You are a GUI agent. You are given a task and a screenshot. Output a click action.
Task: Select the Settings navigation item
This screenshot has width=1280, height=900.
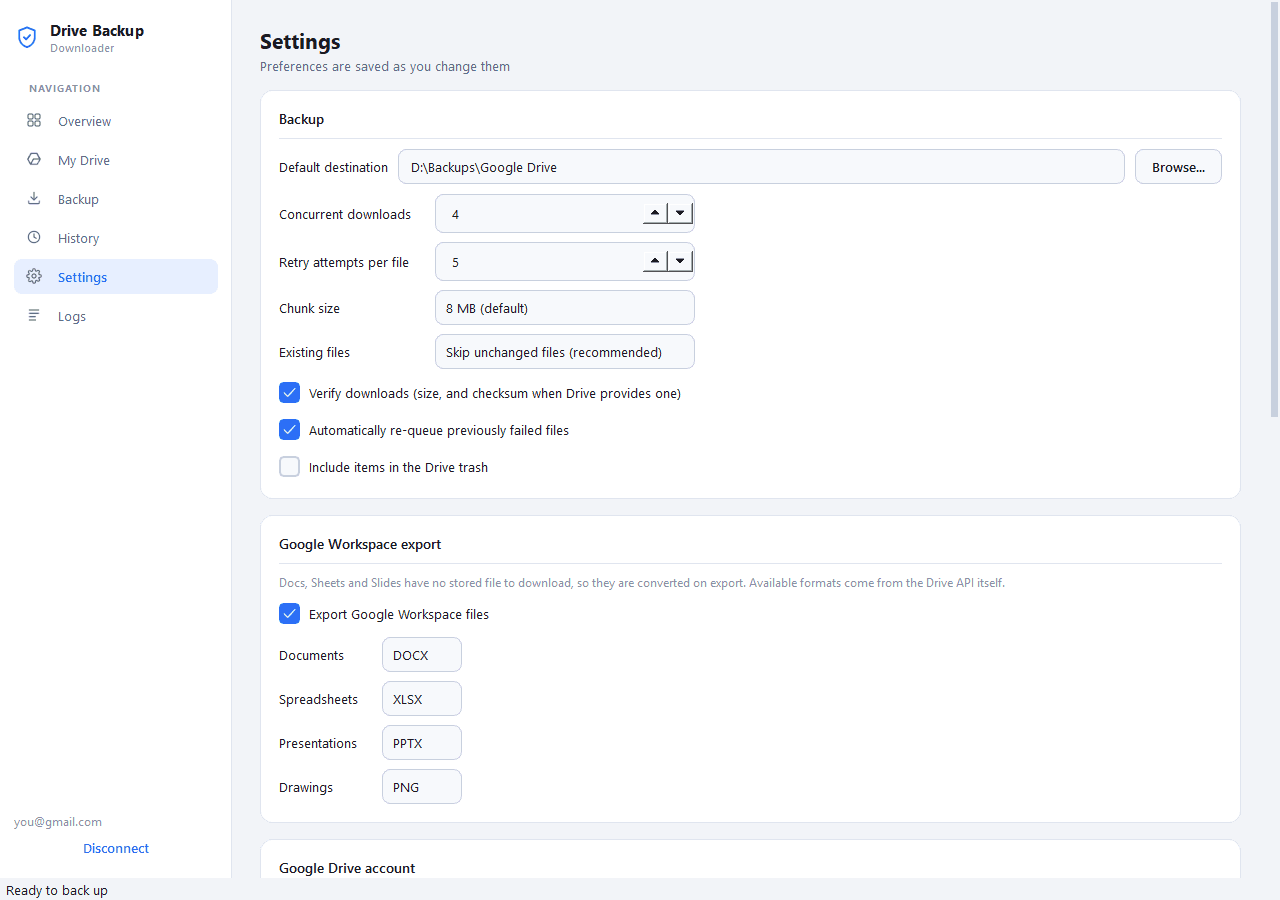[x=116, y=277]
